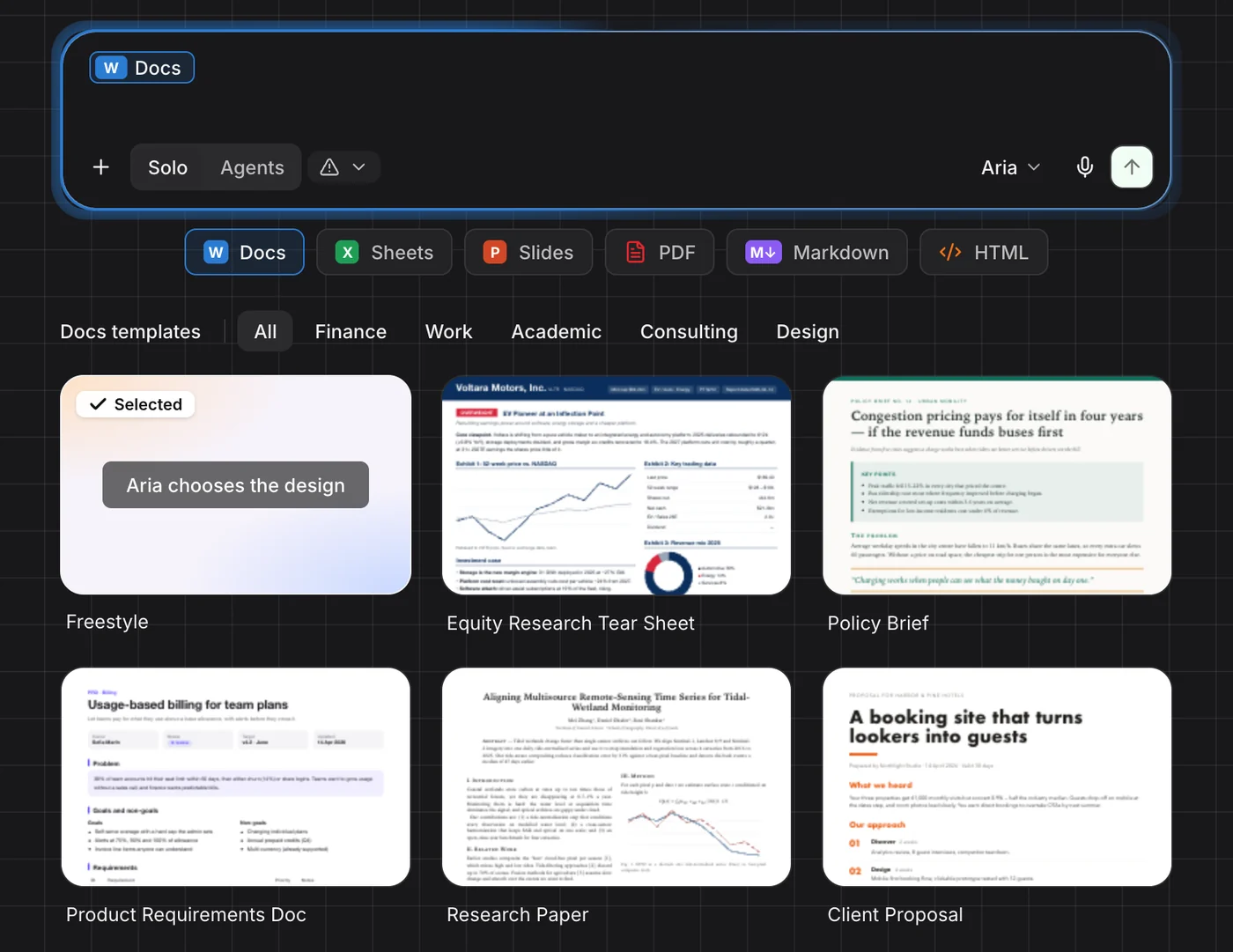The height and width of the screenshot is (952, 1233).
Task: Choose the Slides format
Action: pyautogui.click(x=528, y=252)
